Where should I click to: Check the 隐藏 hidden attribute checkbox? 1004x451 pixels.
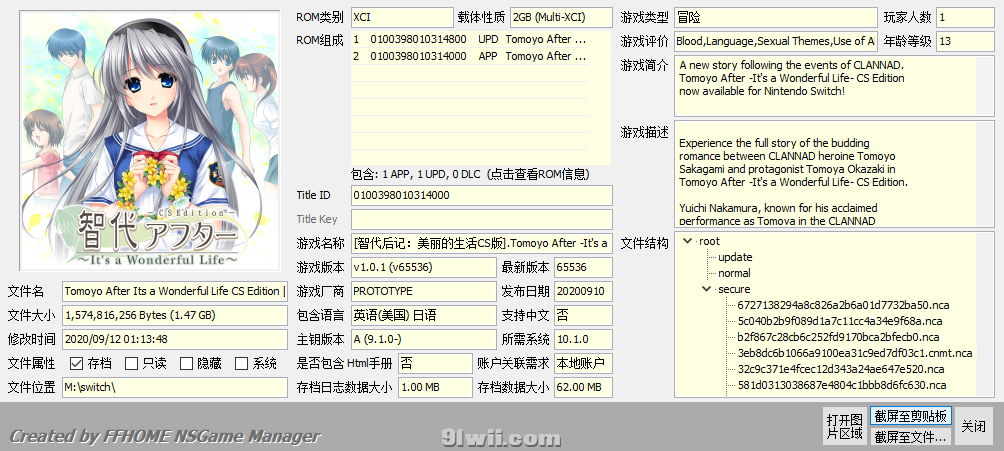click(186, 364)
